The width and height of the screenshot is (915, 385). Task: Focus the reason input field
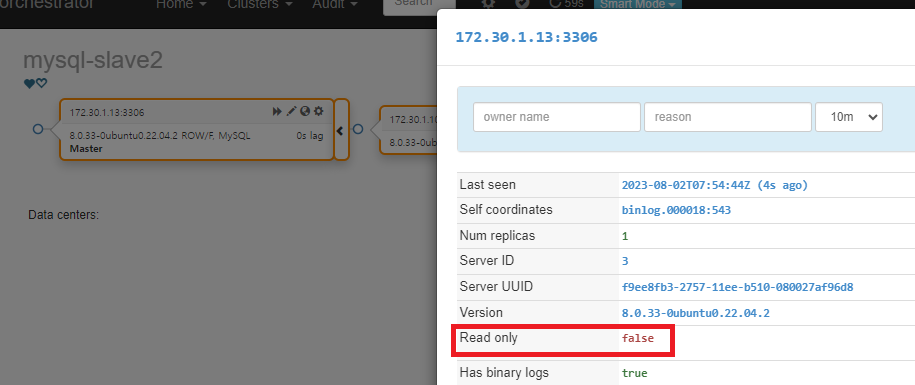[728, 117]
